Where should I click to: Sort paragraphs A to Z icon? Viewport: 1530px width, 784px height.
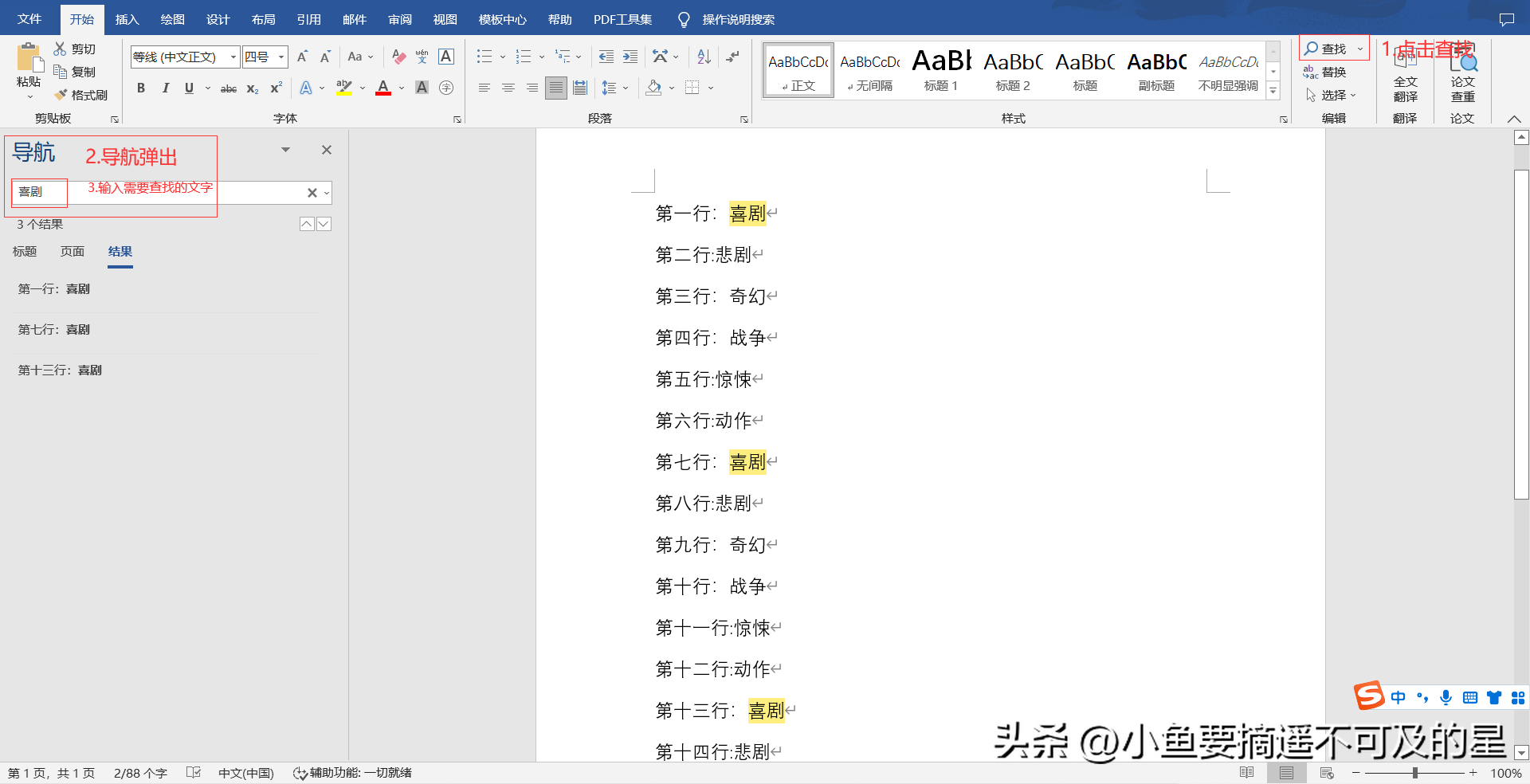[704, 57]
